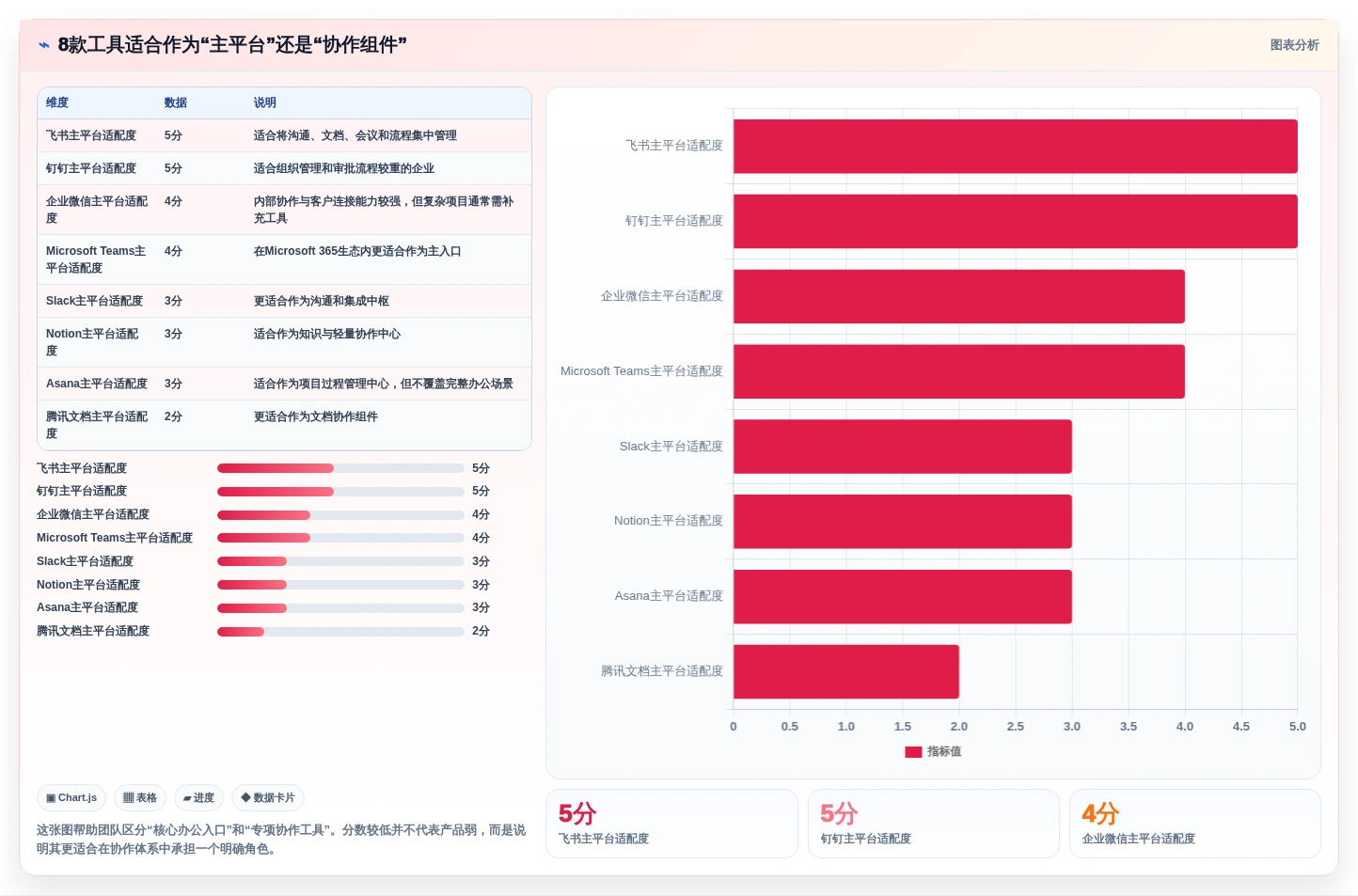Click the 5.0 x-axis tick label
Image resolution: width=1358 pixels, height=896 pixels.
(x=1298, y=727)
